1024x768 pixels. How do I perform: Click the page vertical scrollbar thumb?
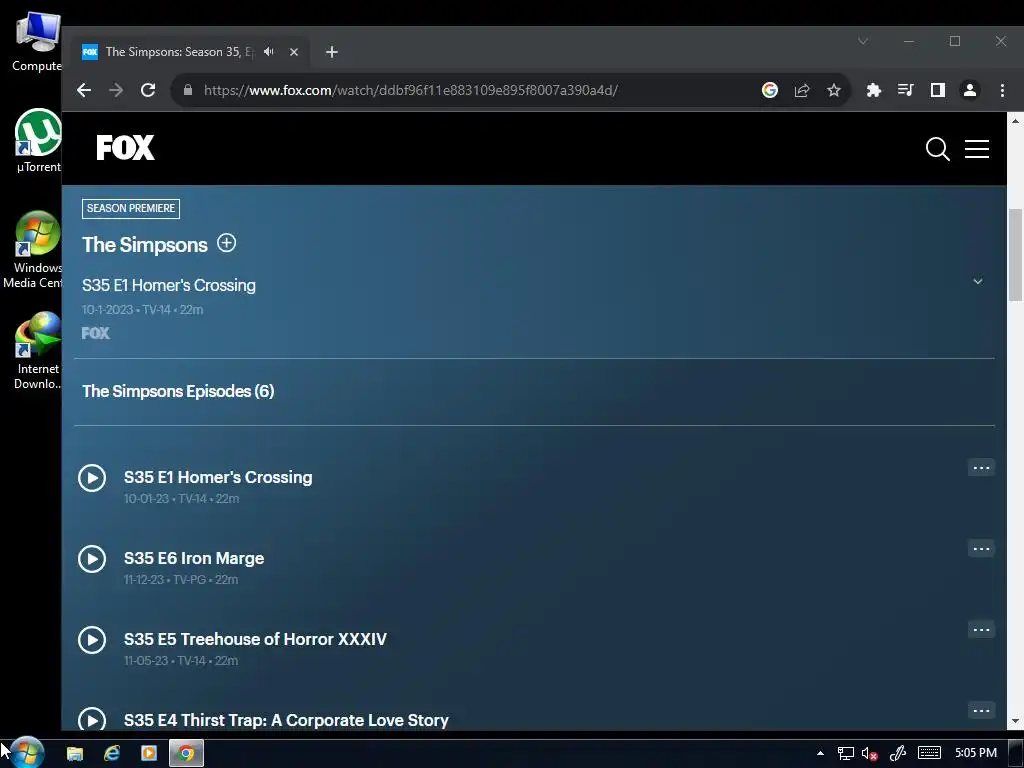1015,254
